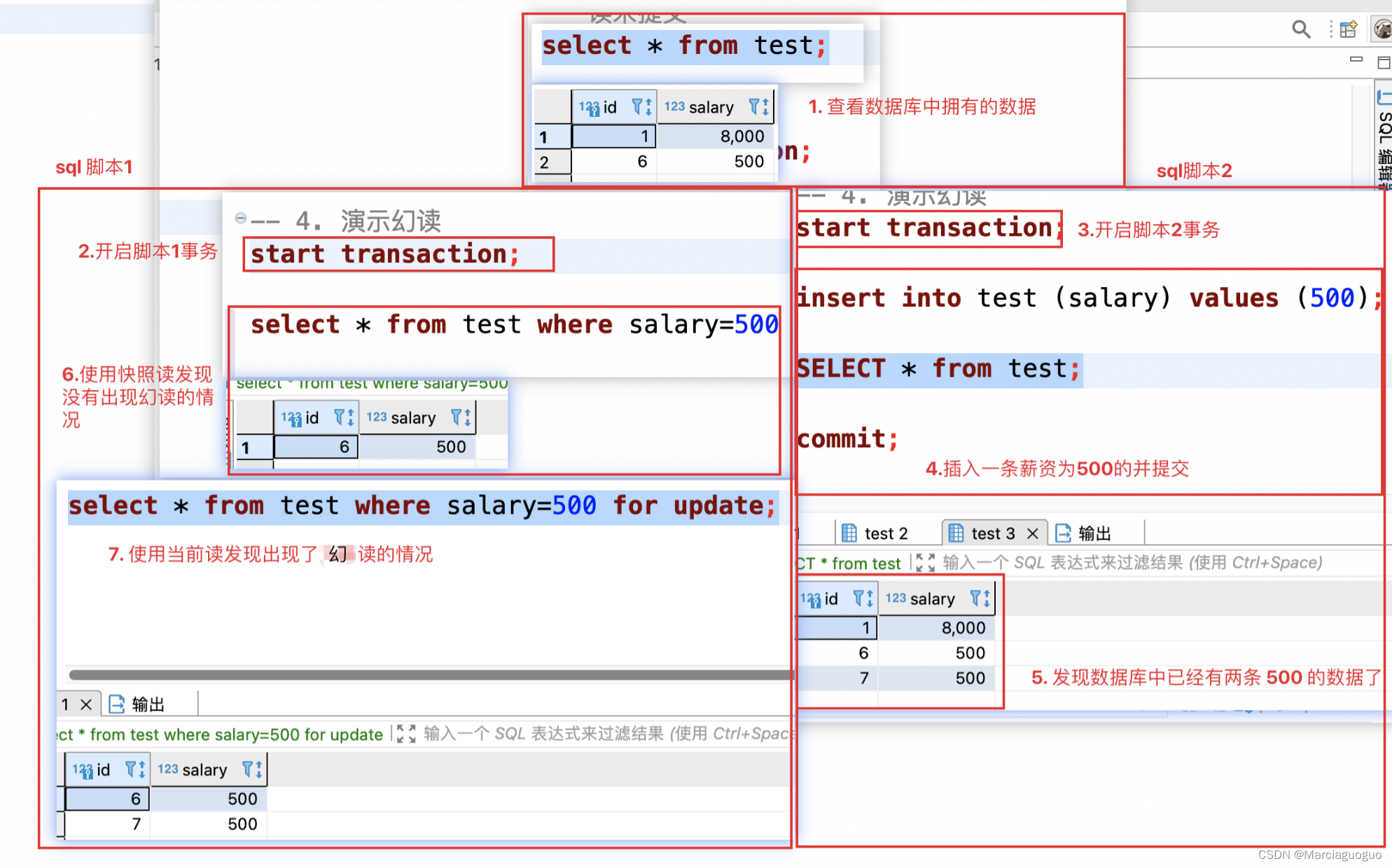Click the search magnifier icon
The height and width of the screenshot is (868, 1392).
(1300, 29)
